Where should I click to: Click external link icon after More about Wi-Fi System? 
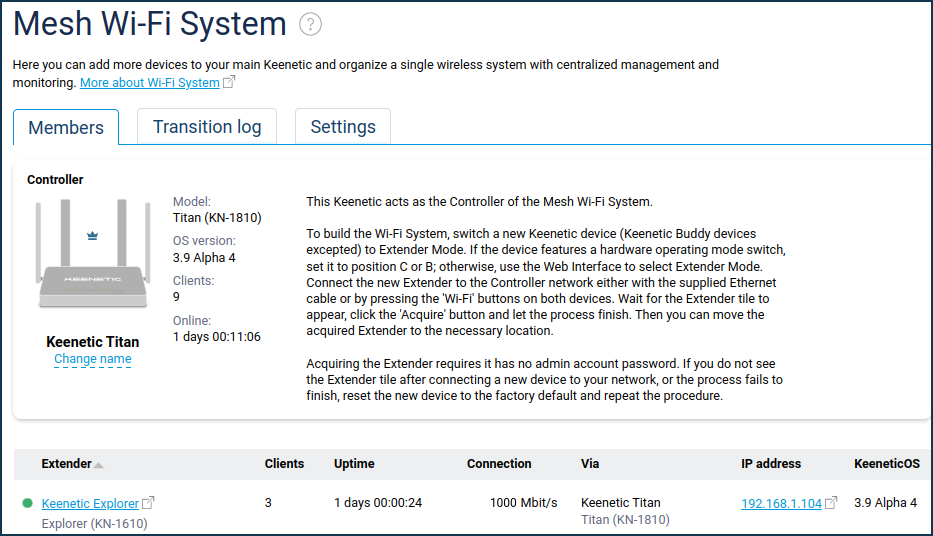point(229,82)
